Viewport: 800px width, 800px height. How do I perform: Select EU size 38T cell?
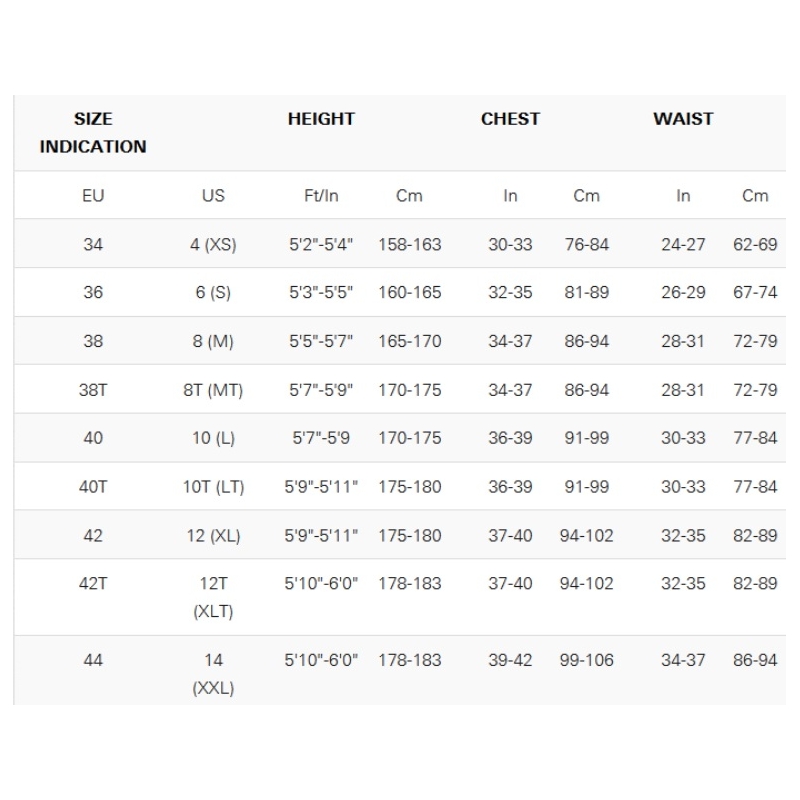[x=93, y=390]
